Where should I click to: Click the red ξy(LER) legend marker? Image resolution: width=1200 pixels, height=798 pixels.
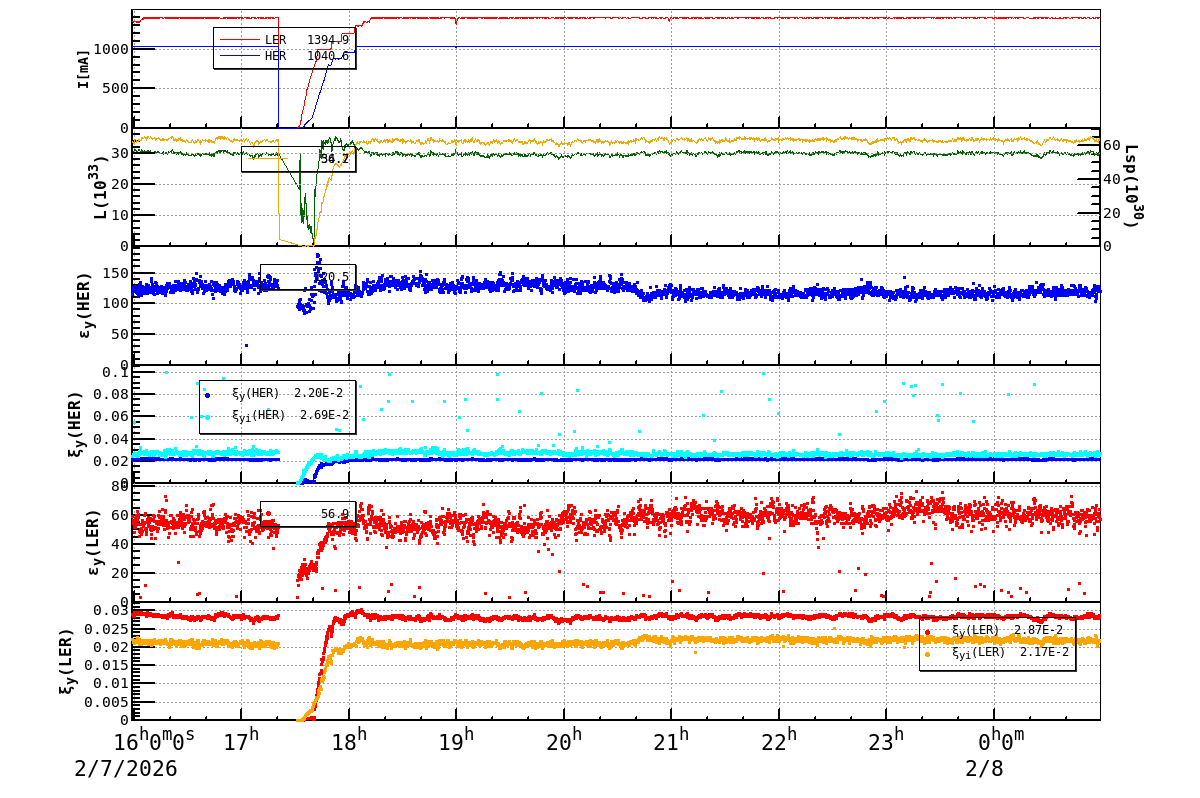coord(927,631)
